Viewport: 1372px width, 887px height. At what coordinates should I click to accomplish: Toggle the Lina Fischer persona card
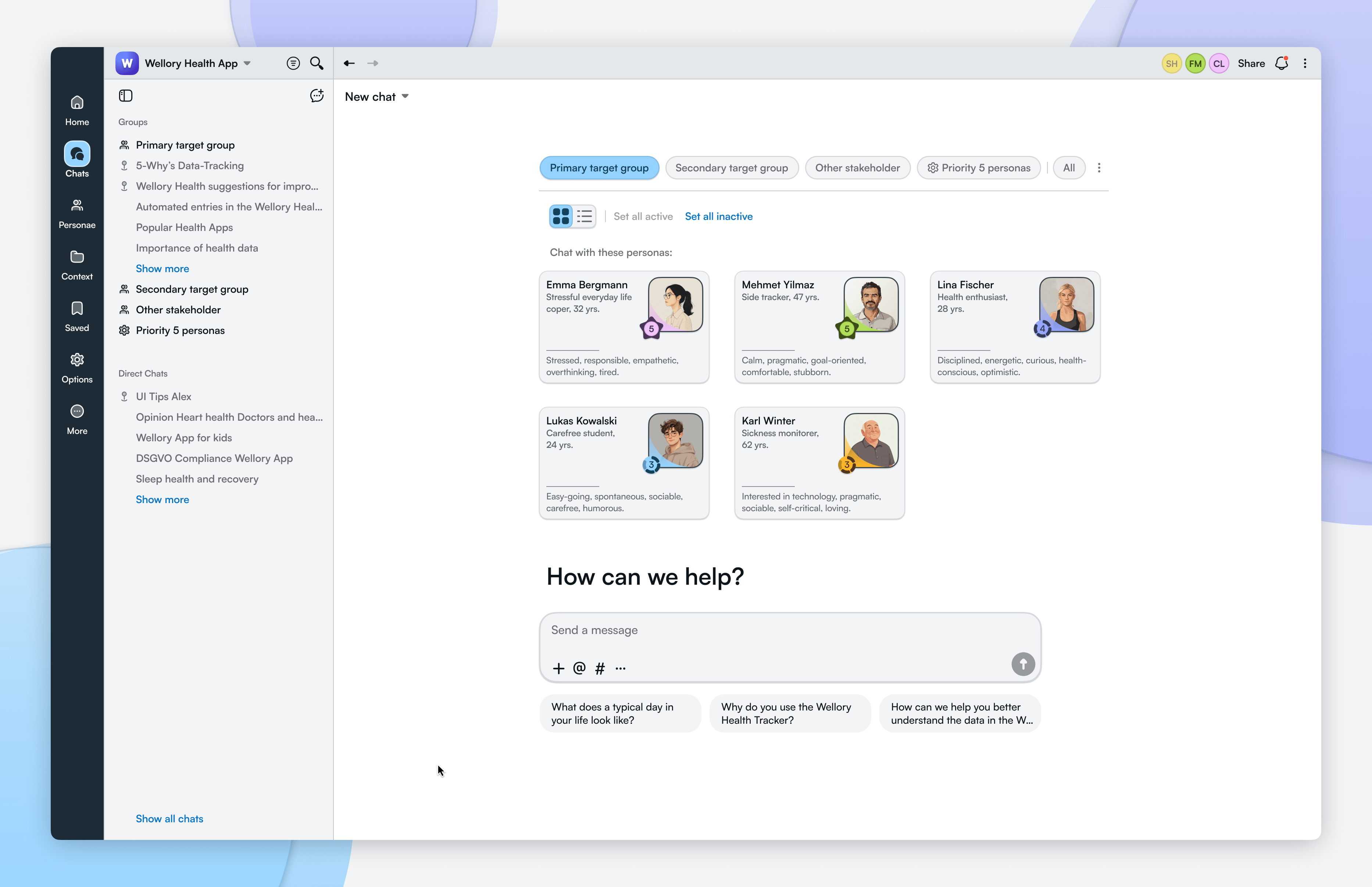[1015, 327]
